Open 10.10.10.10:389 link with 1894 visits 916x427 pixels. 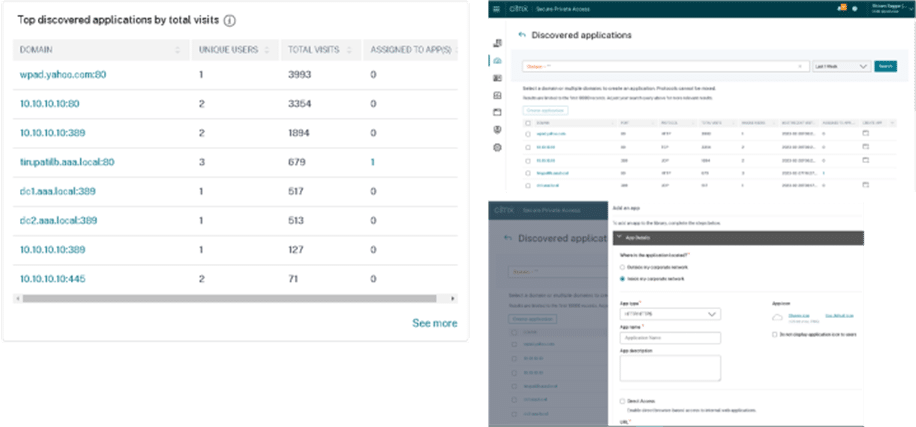pyautogui.click(x=53, y=133)
